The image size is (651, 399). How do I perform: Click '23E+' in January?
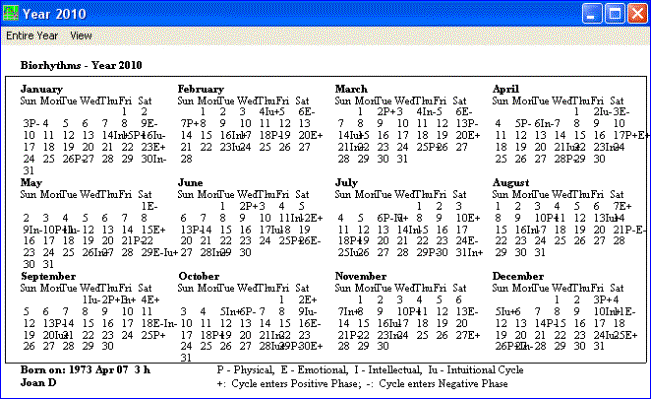point(153,147)
